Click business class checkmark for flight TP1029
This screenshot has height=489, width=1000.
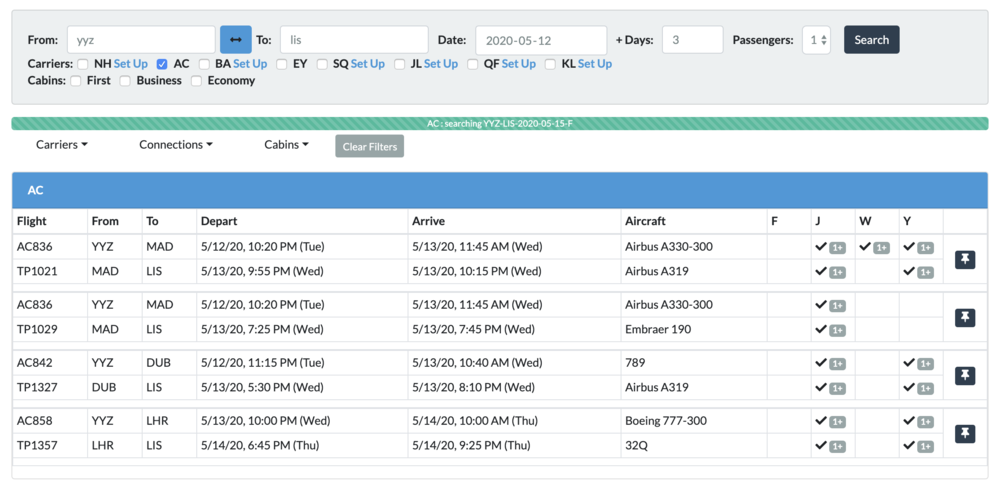[x=821, y=330]
